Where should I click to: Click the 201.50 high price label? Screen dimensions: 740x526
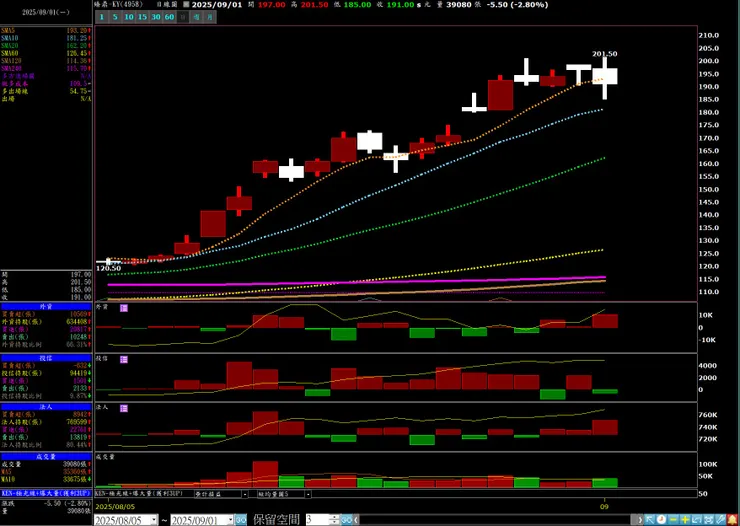tap(605, 54)
